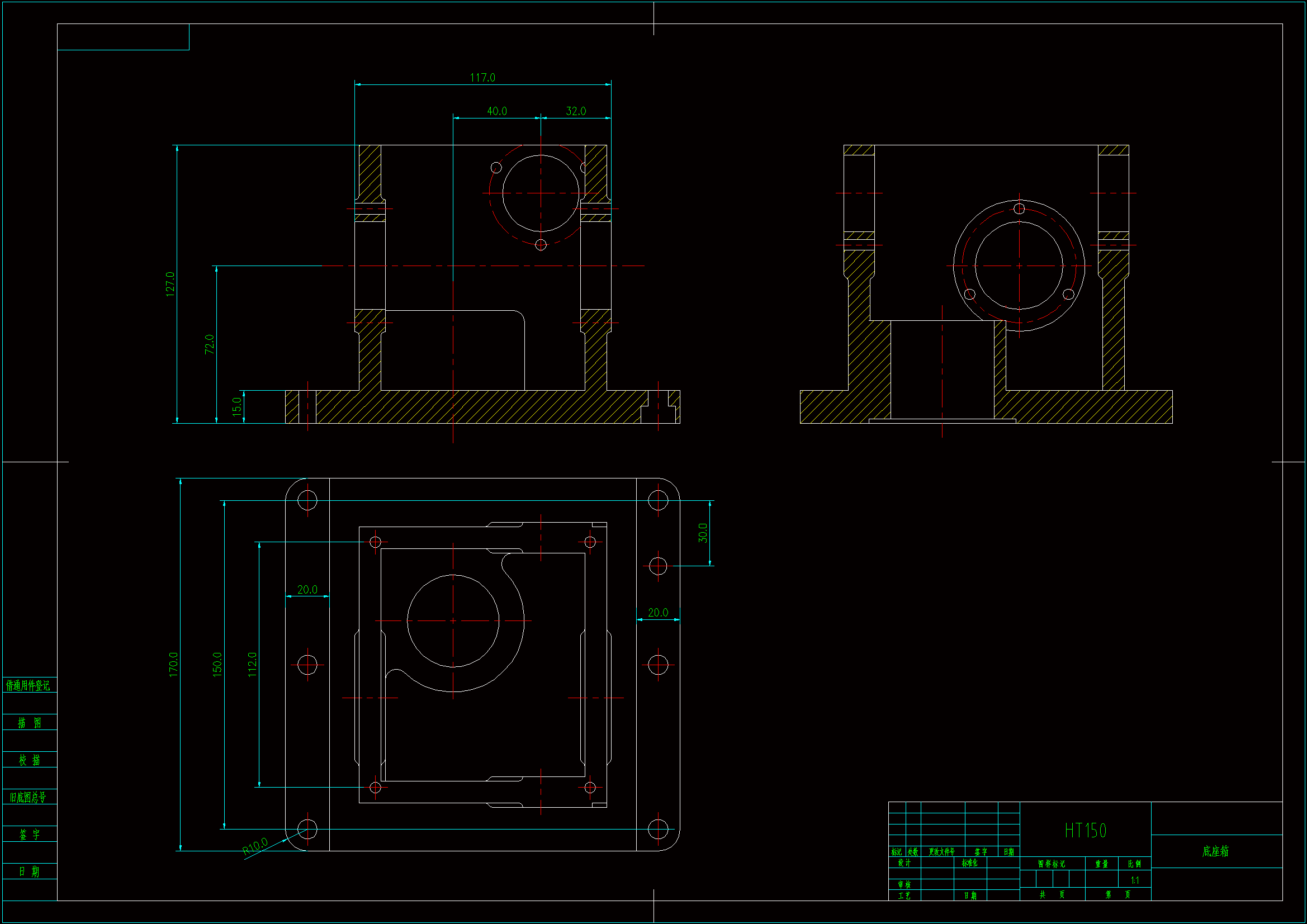This screenshot has width=1307, height=924.
Task: Click the 更改文件号 column header
Action: [x=941, y=852]
